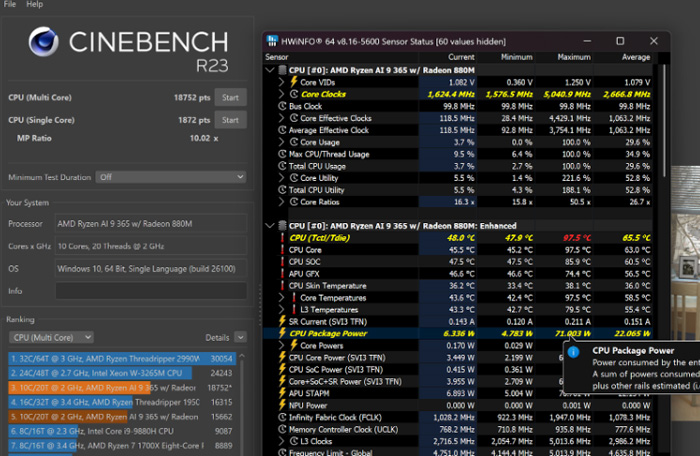Viewport: 700px width, 456px height.
Task: Select the Threadripper 2990WX ranking entry
Action: 122,359
